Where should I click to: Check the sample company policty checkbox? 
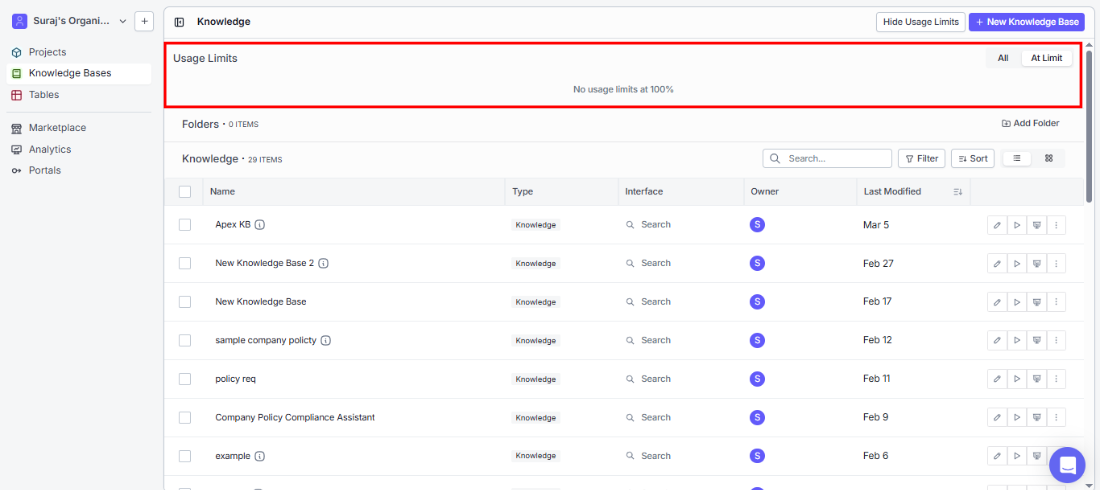(185, 340)
